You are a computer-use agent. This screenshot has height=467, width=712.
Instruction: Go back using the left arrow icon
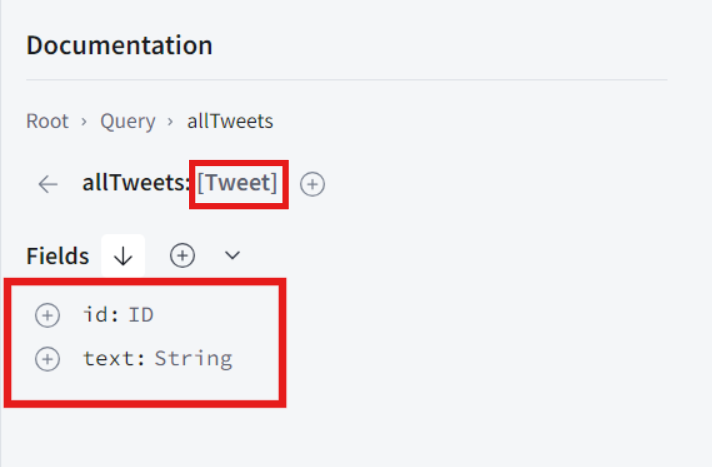(48, 184)
